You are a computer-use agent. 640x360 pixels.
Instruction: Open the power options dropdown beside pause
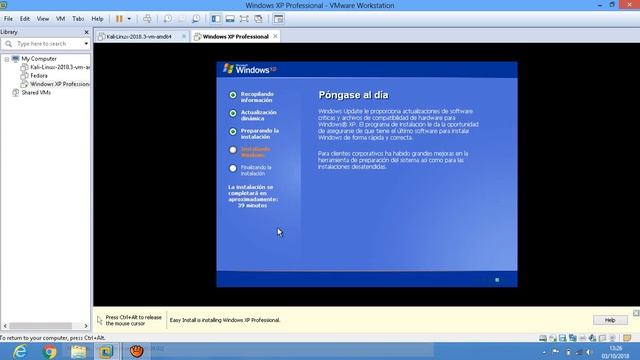pyautogui.click(x=129, y=19)
